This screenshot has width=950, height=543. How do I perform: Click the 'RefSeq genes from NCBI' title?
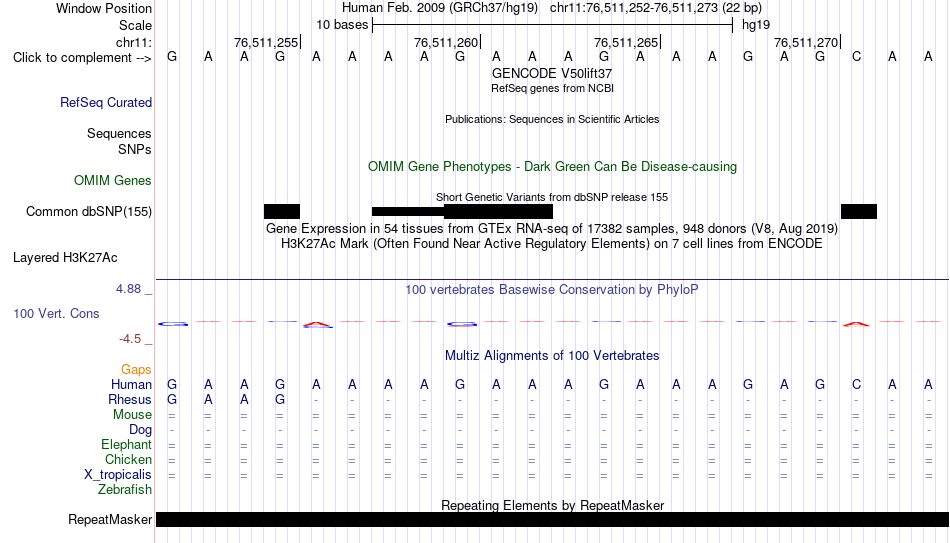point(553,88)
